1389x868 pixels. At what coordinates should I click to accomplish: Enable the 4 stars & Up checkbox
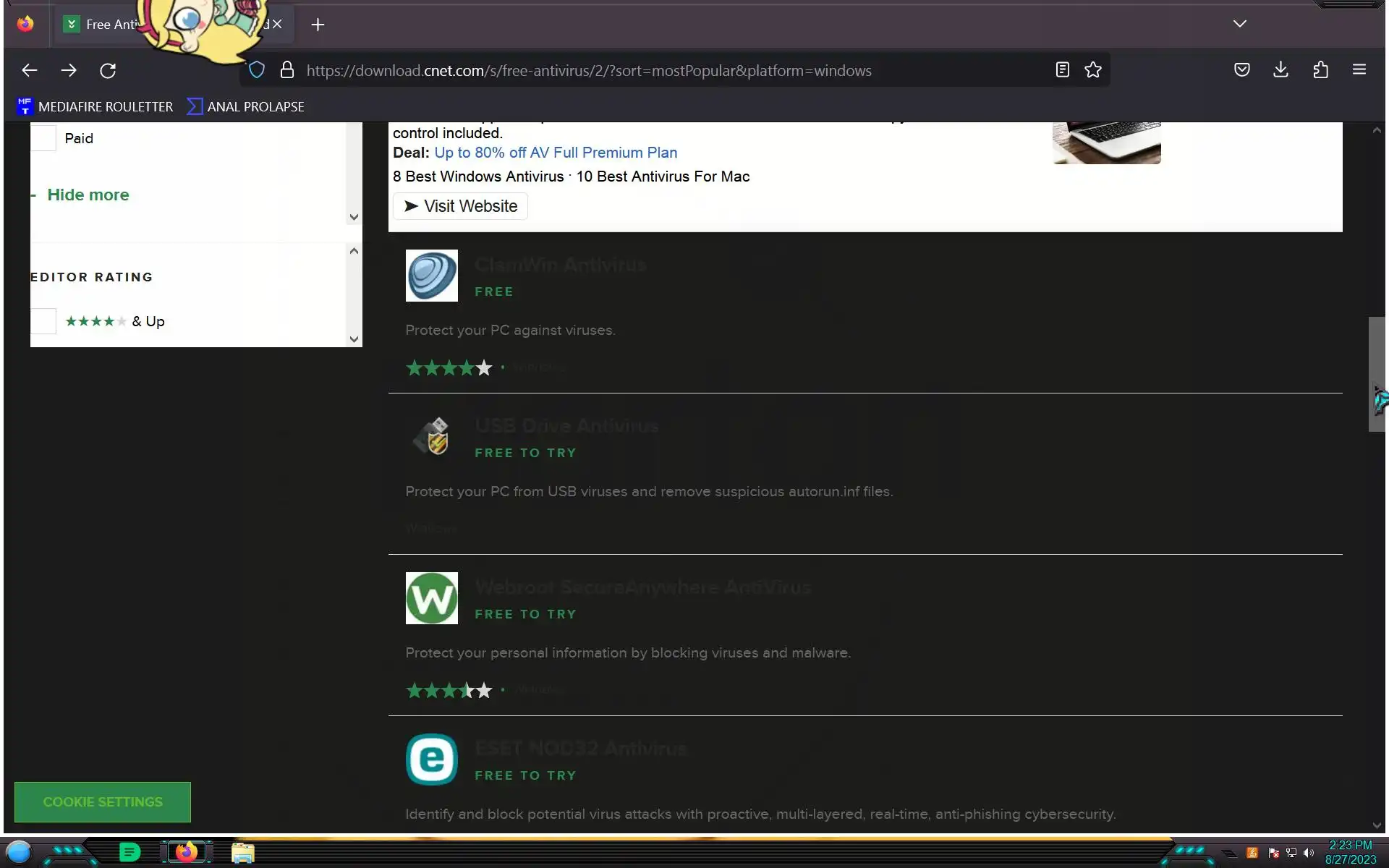(43, 321)
